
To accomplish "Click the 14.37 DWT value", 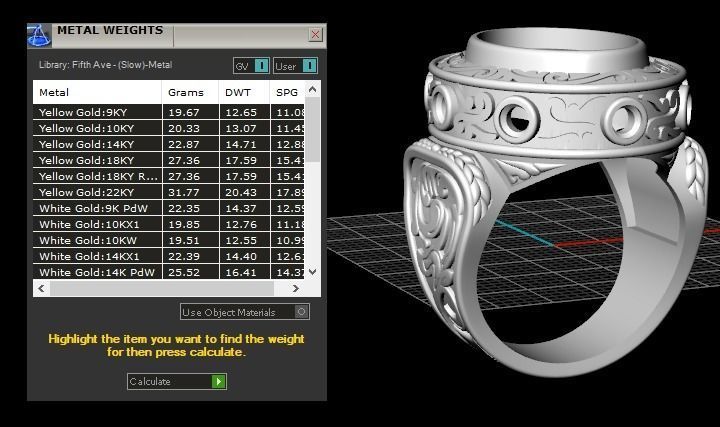I will 241,209.
